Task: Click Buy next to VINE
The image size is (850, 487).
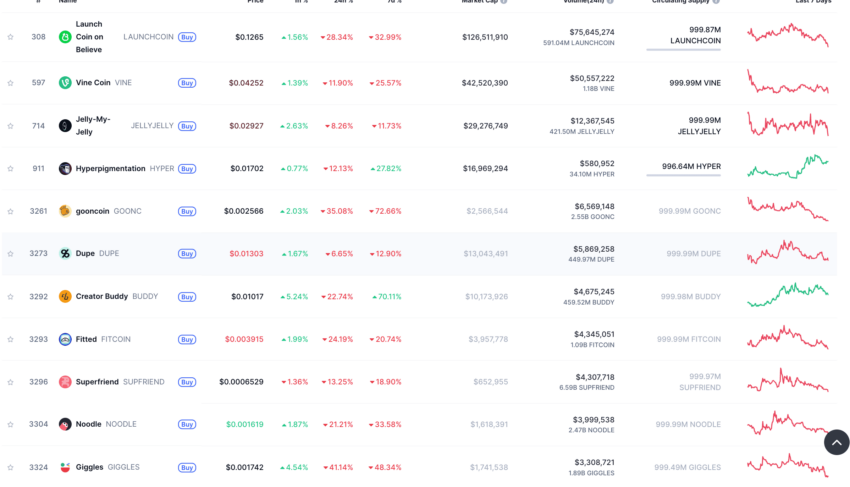Action: pyautogui.click(x=187, y=83)
